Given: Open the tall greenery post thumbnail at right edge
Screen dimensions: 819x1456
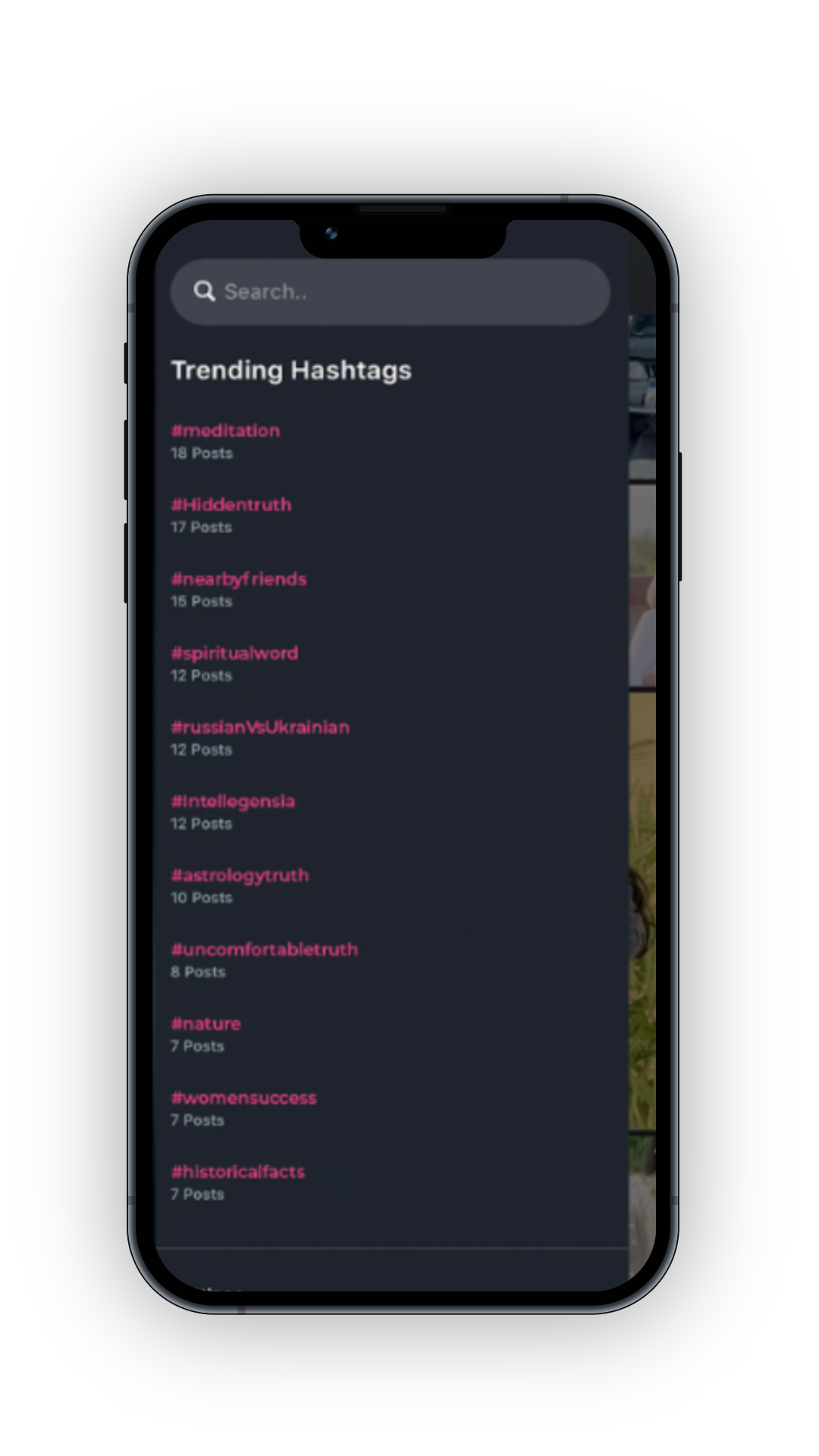Looking at the screenshot, I should point(642,910).
